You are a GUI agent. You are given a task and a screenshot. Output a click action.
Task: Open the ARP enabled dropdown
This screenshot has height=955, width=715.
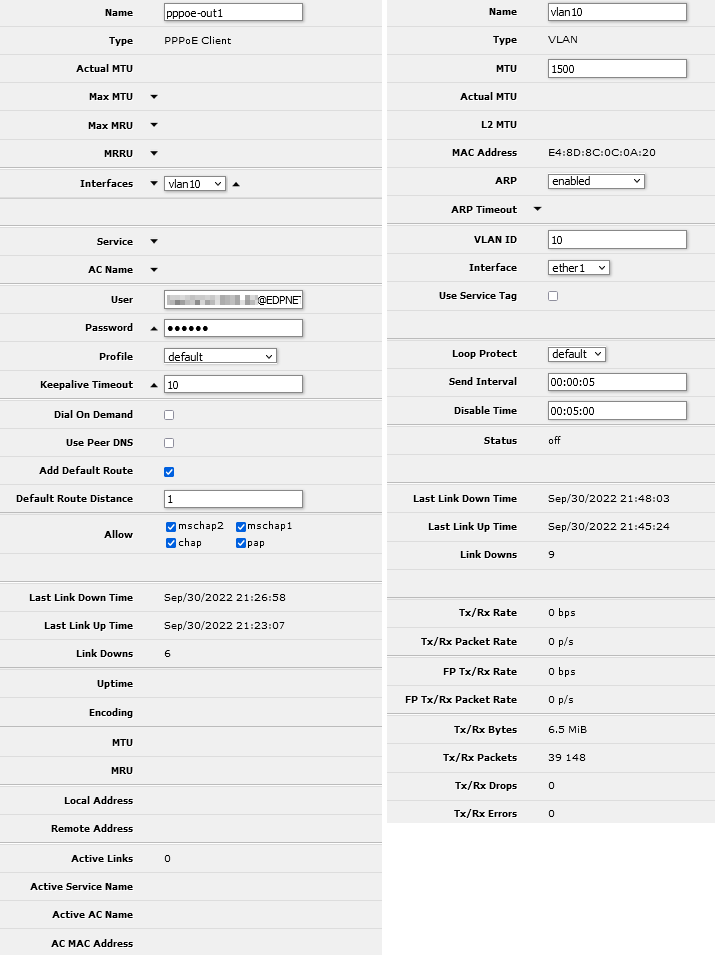596,181
